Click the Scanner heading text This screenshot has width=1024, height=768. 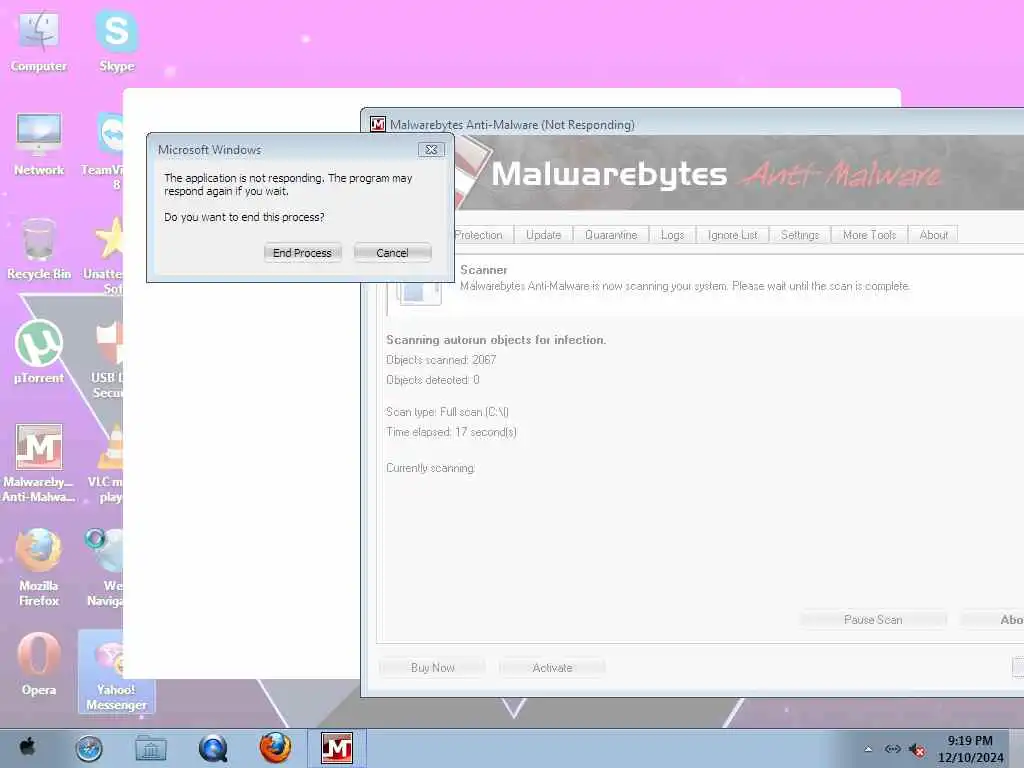483,270
